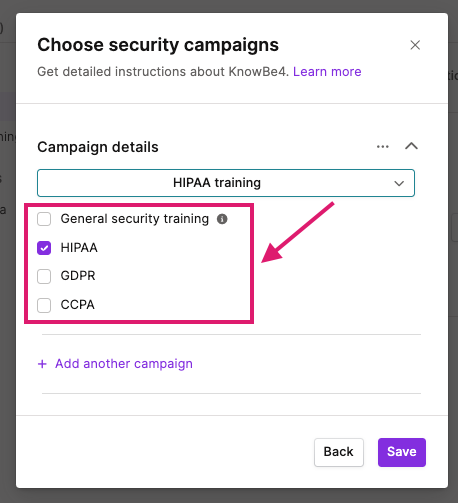This screenshot has width=458, height=503.
Task: Click the Campaign details heading
Action: (98, 147)
